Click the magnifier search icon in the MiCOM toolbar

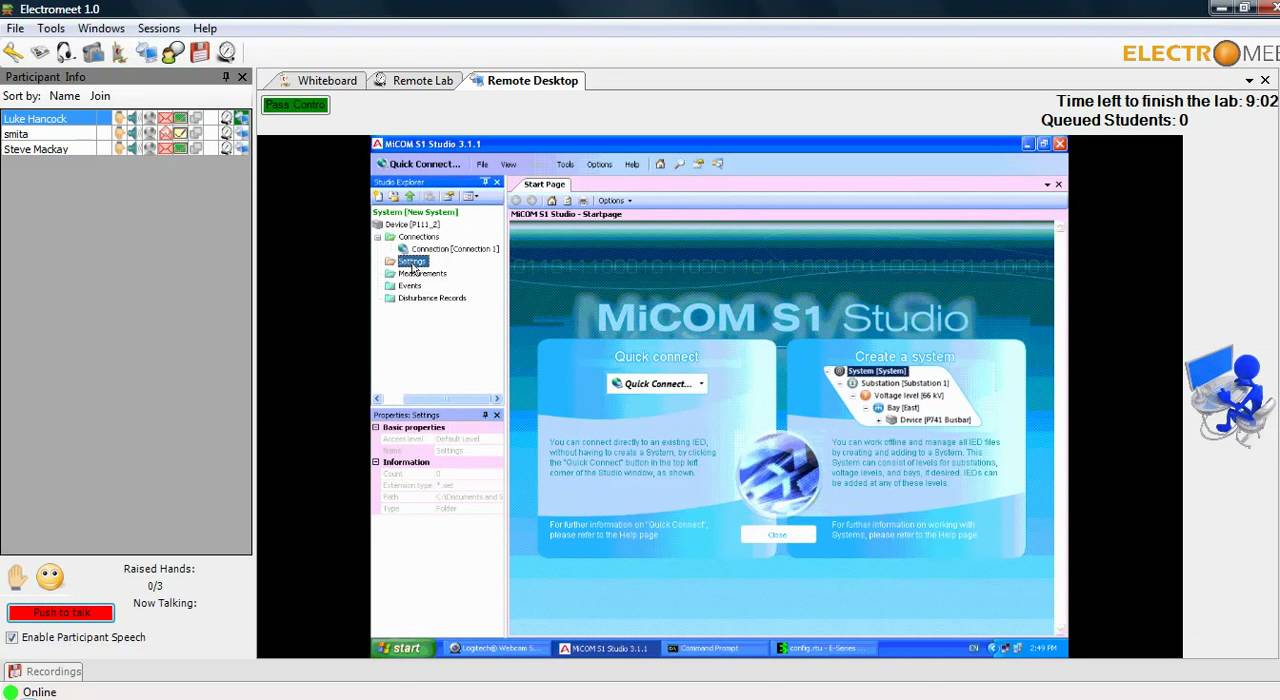point(679,164)
